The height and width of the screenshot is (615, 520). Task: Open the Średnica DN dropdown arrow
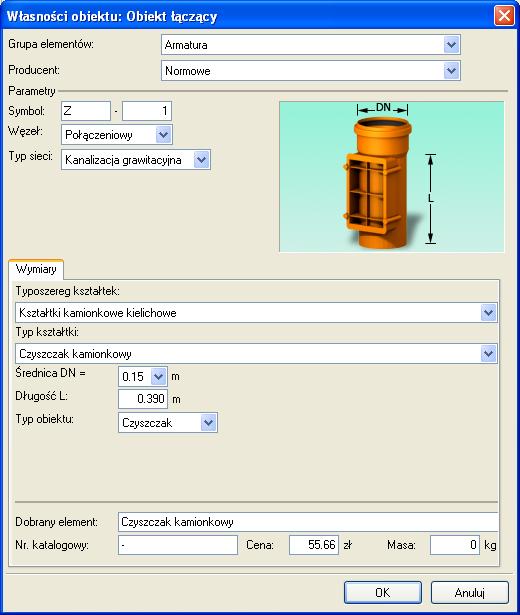point(158,377)
